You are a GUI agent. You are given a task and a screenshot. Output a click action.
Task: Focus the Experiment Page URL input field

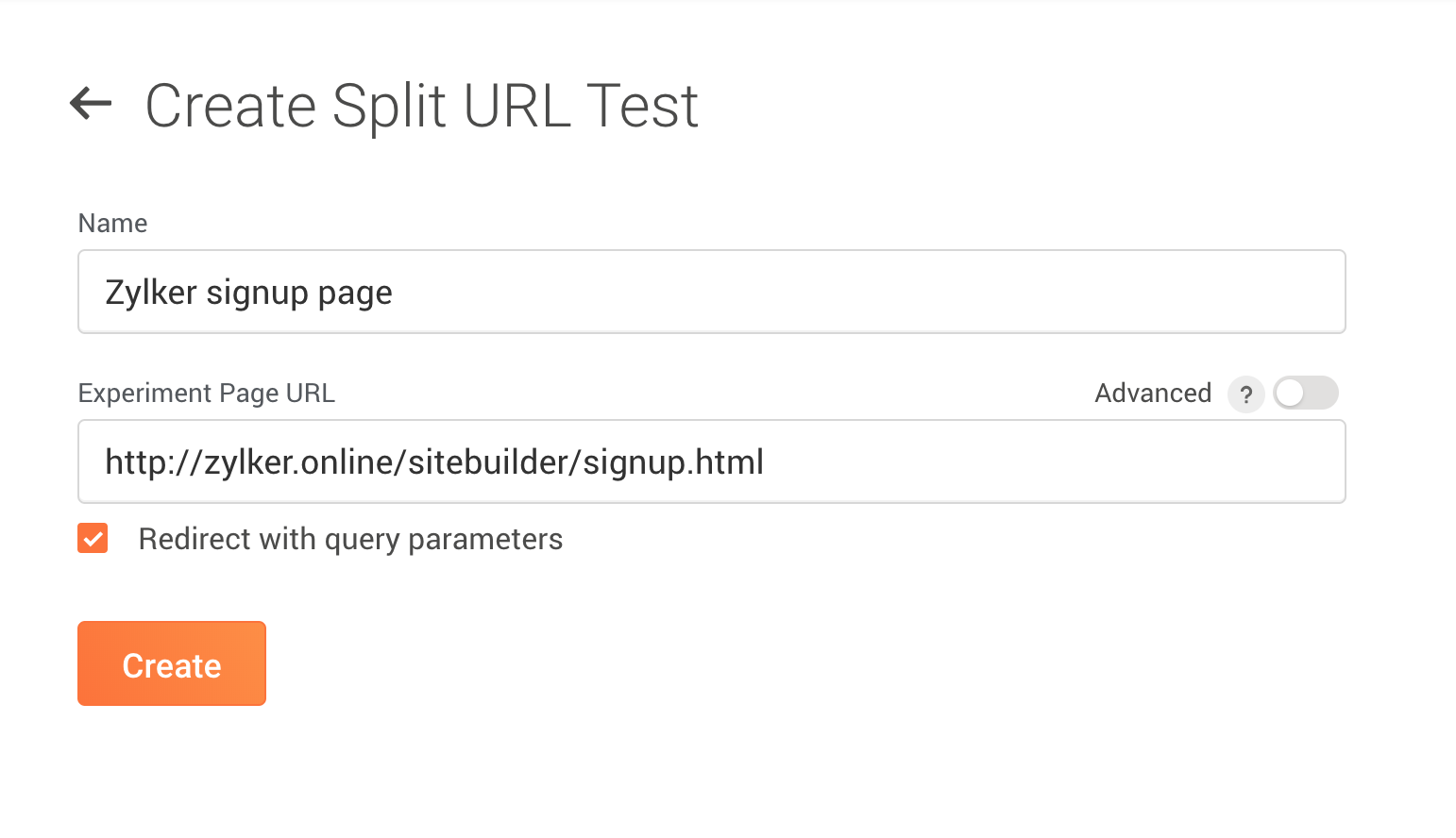click(x=712, y=461)
